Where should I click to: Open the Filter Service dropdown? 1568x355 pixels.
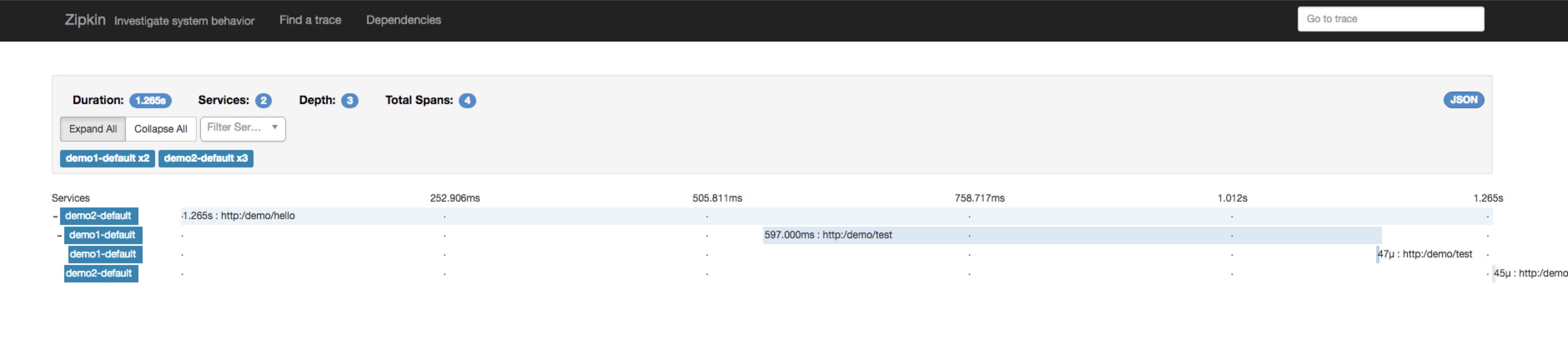[x=243, y=128]
